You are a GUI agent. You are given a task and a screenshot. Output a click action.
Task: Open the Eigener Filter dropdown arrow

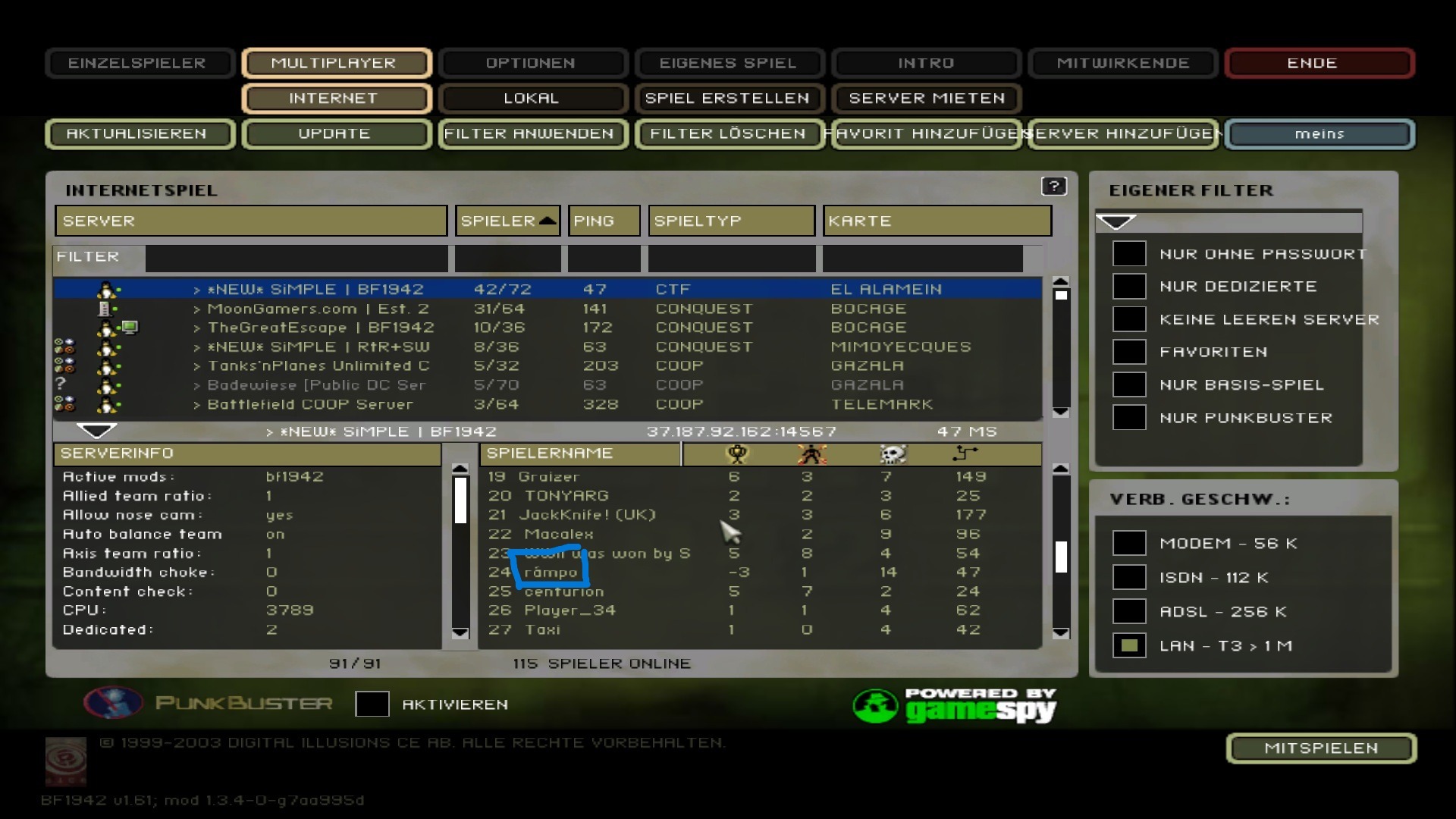pos(1116,221)
